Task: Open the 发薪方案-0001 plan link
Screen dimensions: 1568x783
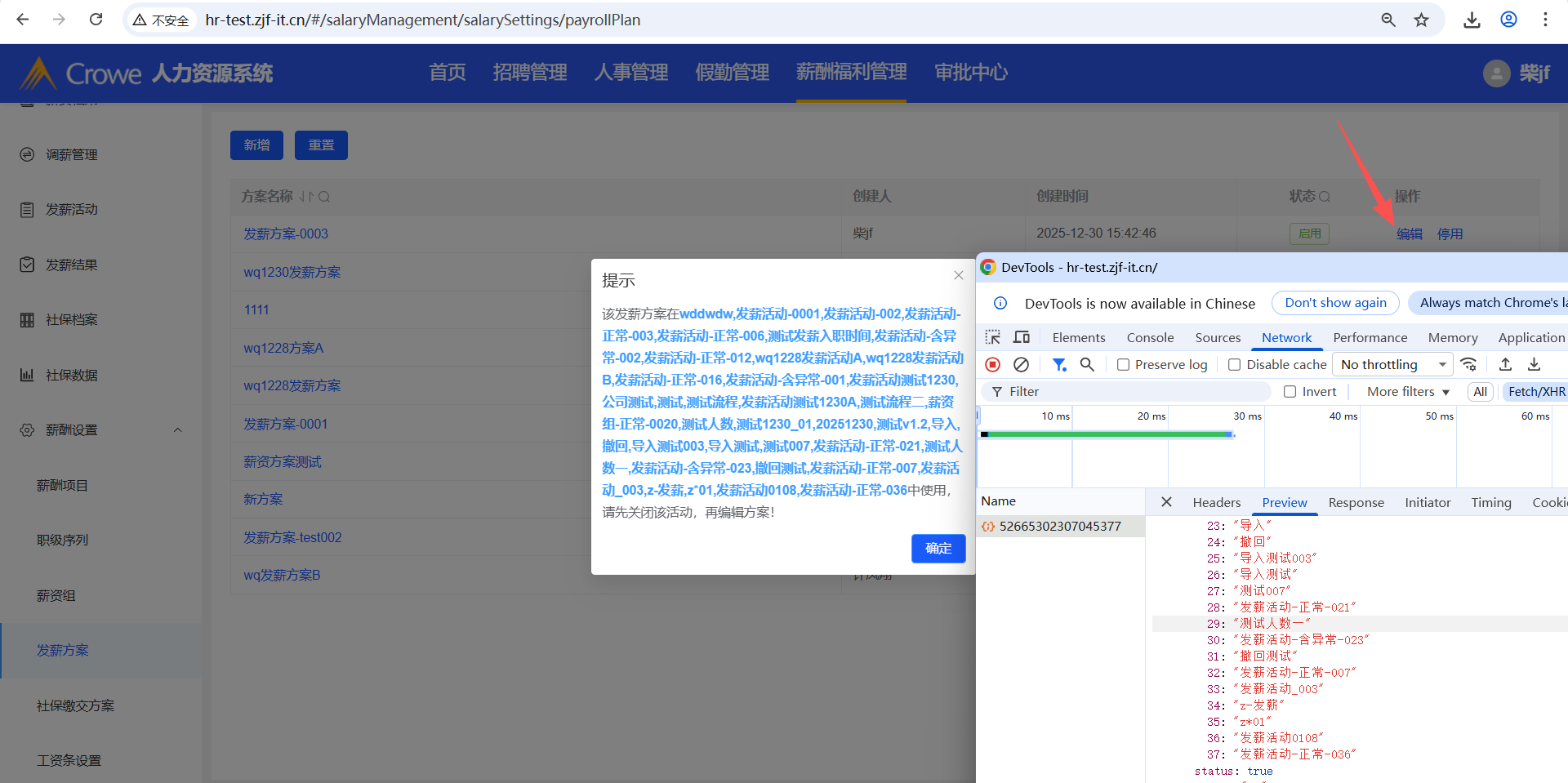Action: coord(286,425)
